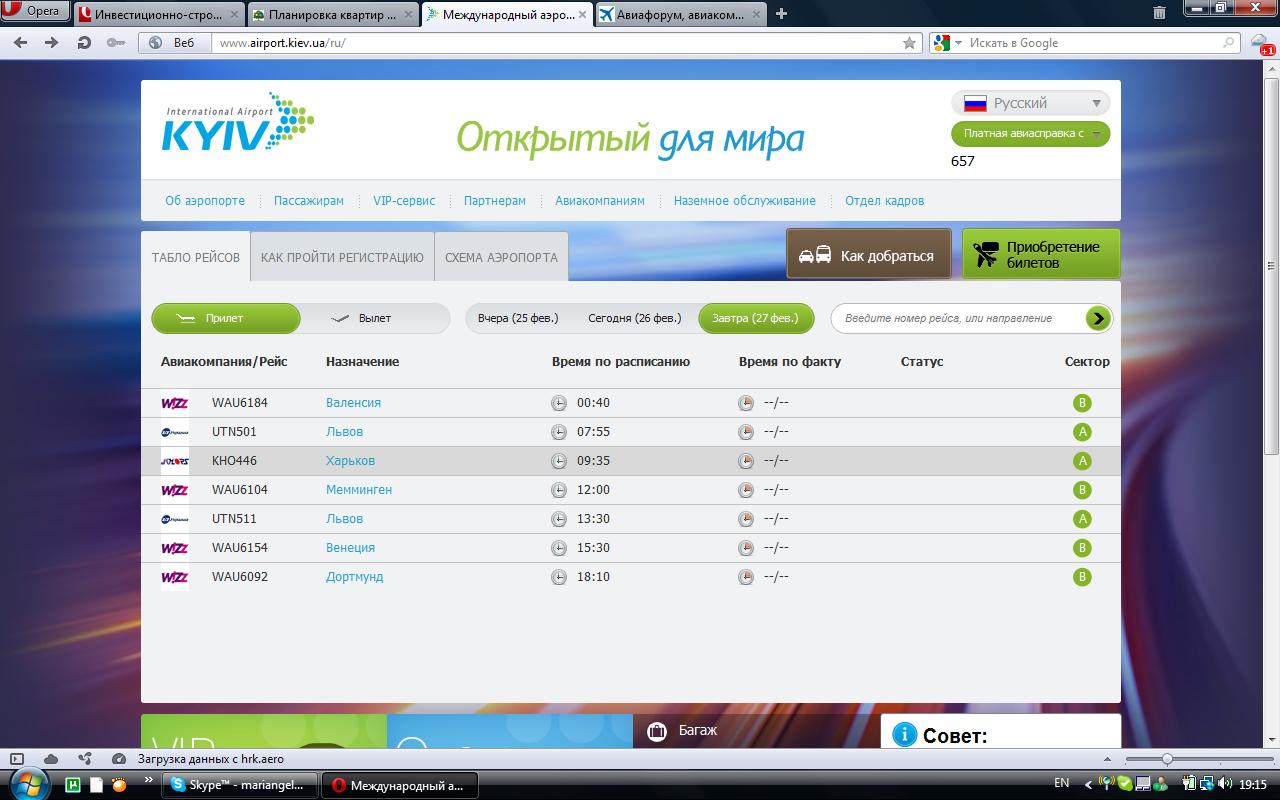
Task: Adjust the page zoom slider
Action: click(1167, 760)
